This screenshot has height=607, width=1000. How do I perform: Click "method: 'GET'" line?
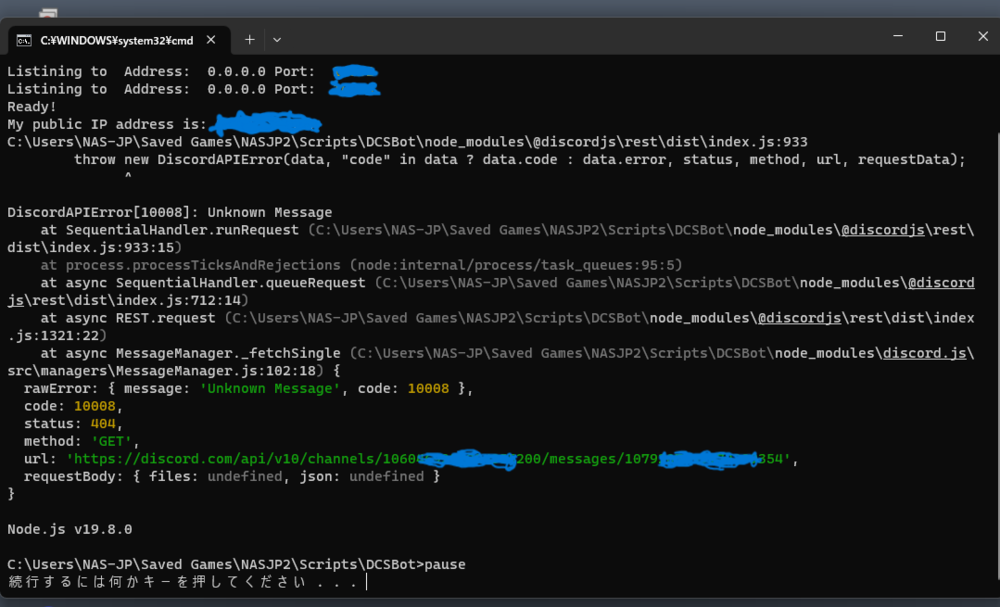click(81, 441)
